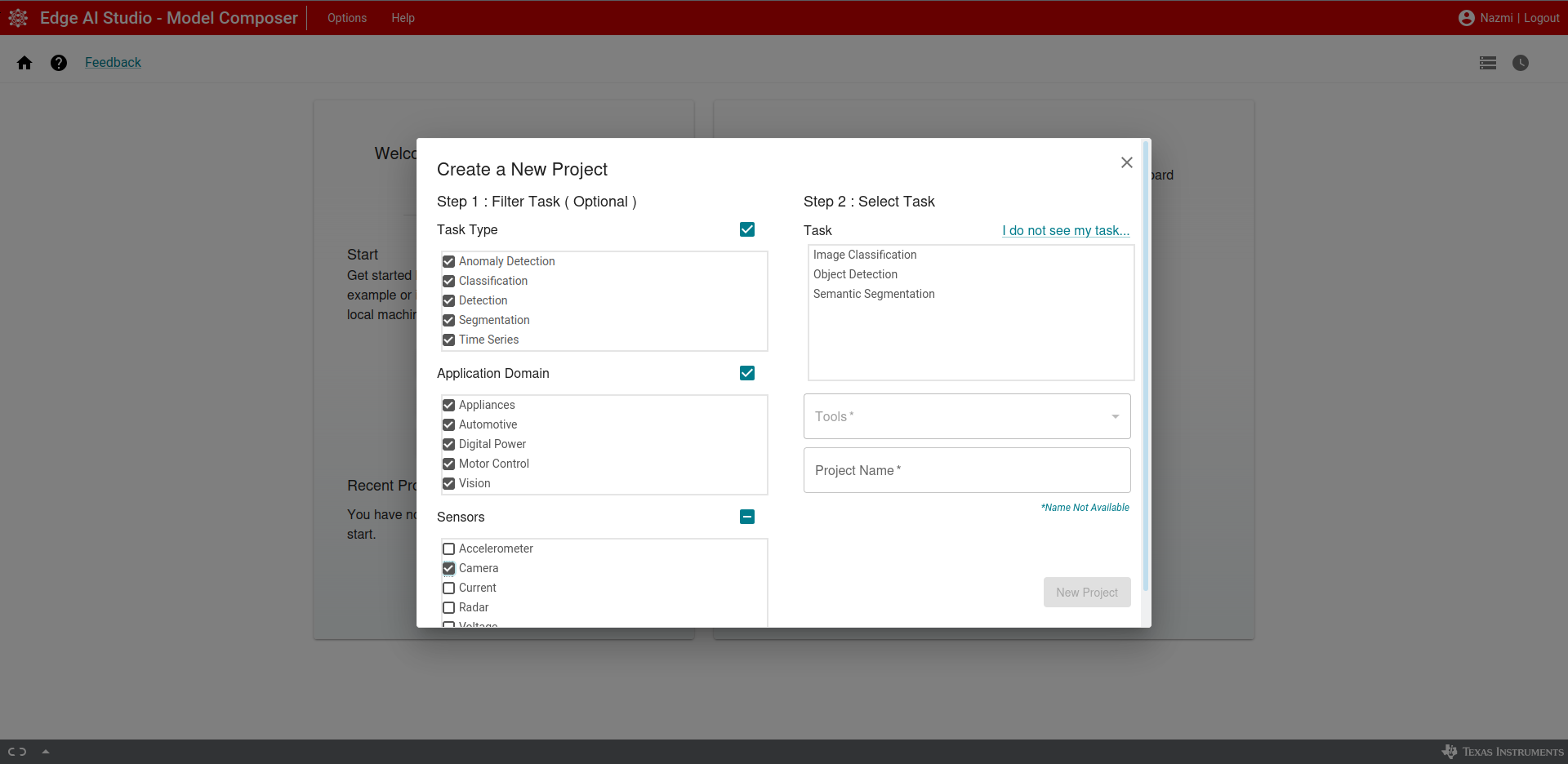
Task: Click the user account avatar icon
Action: tap(1467, 18)
